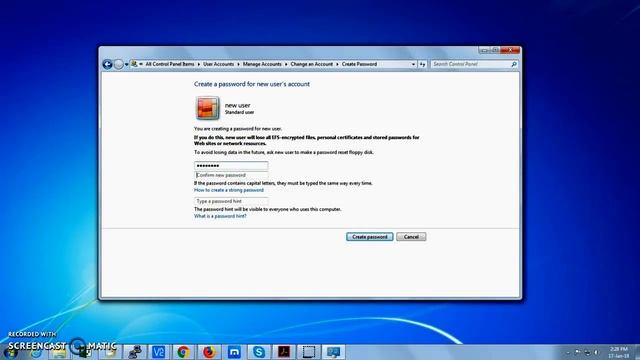640x360 pixels.
Task: Click the search magnifier icon
Action: point(514,64)
